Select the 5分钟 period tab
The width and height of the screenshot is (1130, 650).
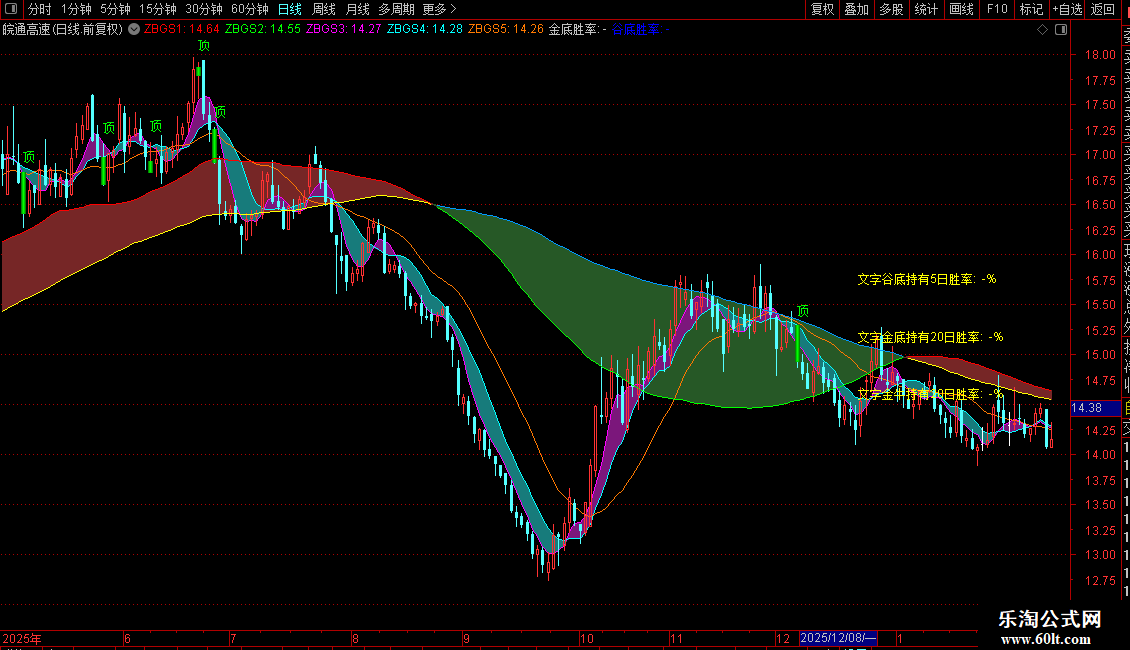point(115,9)
